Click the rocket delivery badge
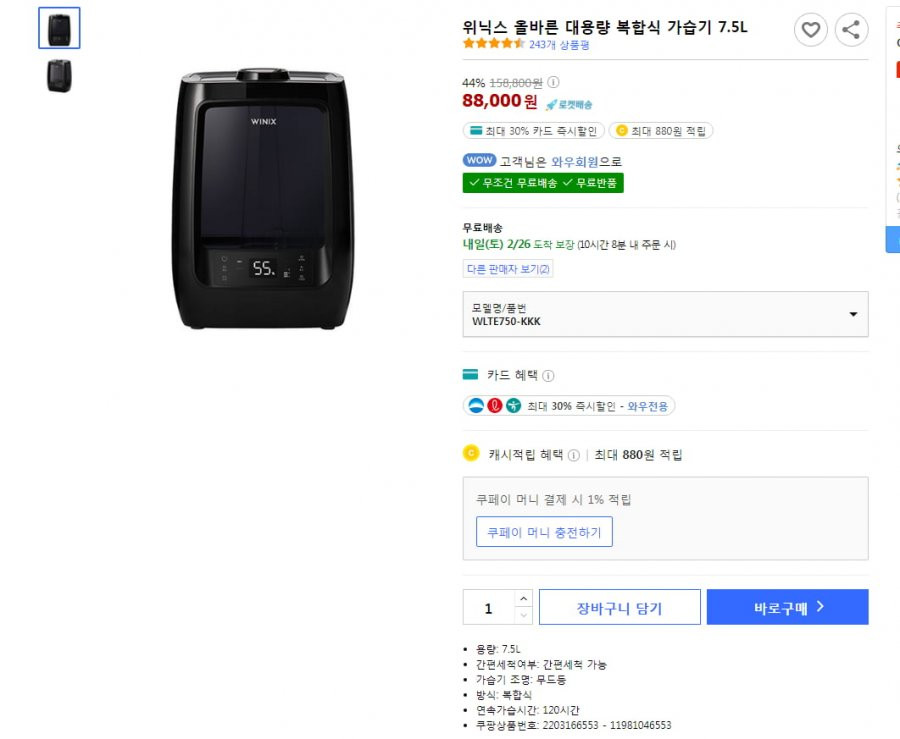 click(x=569, y=104)
